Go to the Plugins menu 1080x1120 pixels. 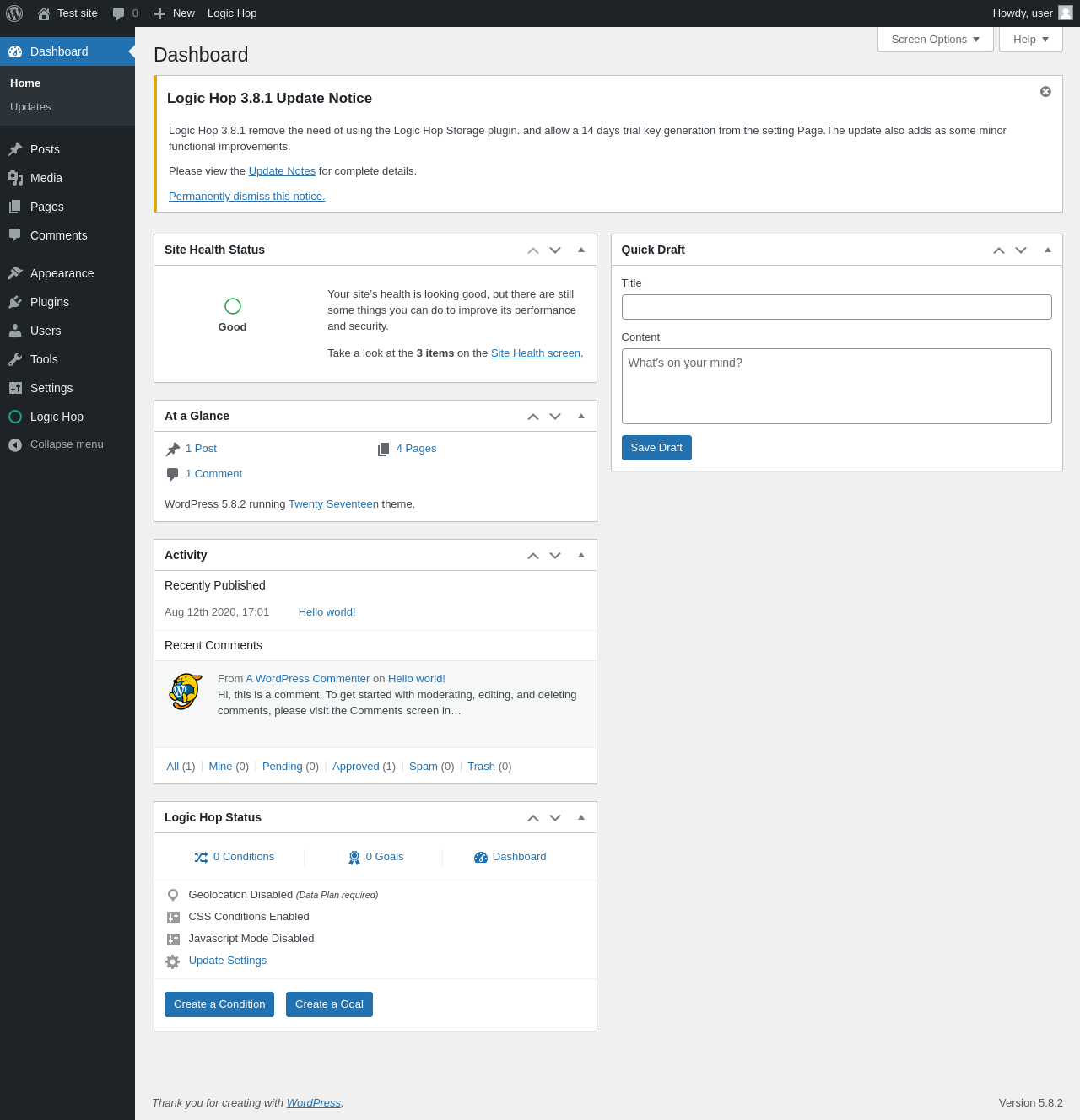point(67,302)
